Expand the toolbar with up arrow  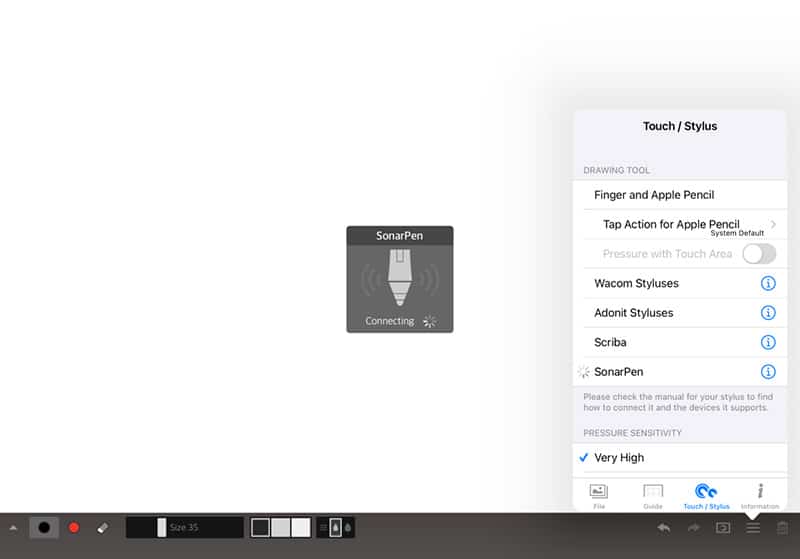tap(13, 527)
